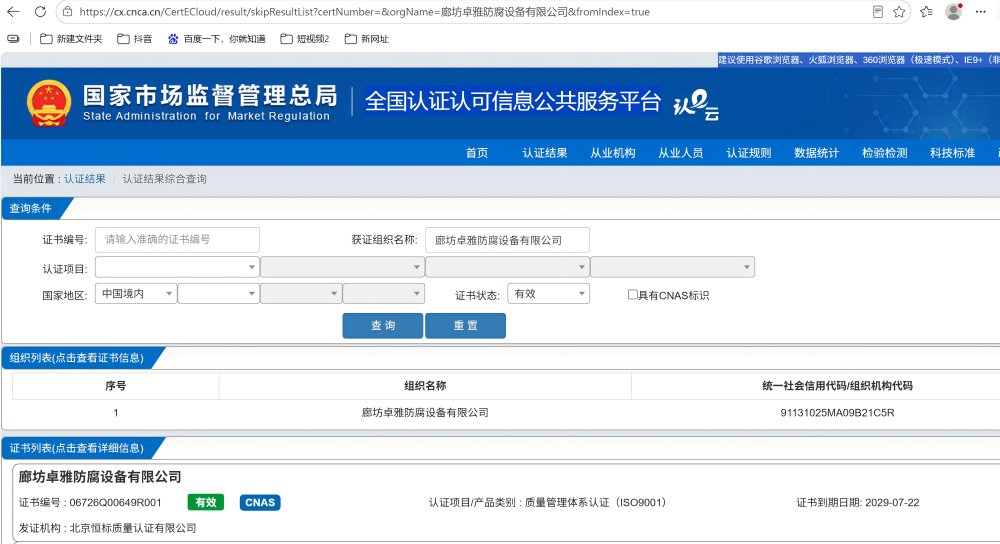
Task: Open the 抖音 bookmark folder
Action: click(135, 39)
